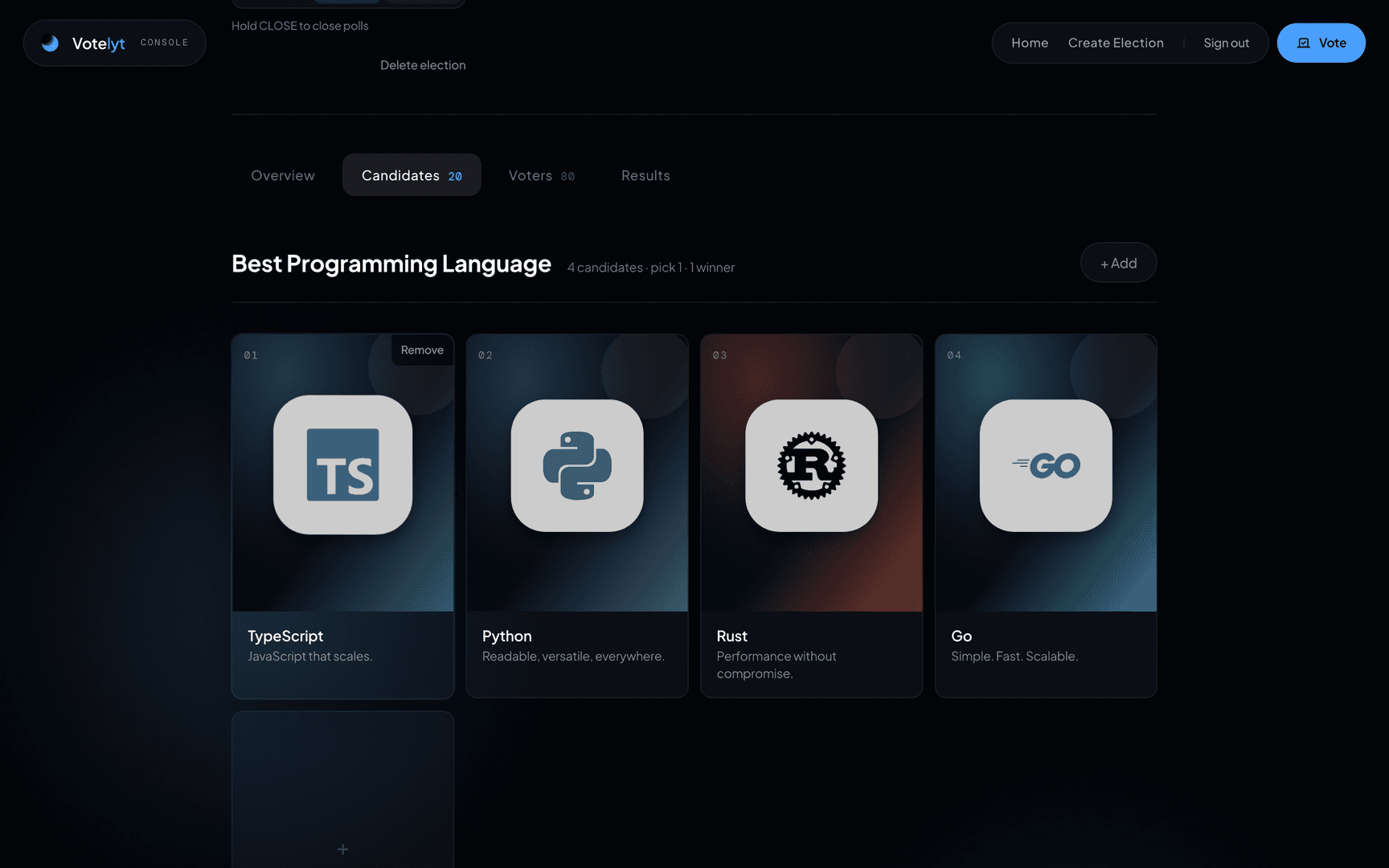The image size is (1389, 868).
Task: Click the blue Vote button
Action: click(1321, 43)
